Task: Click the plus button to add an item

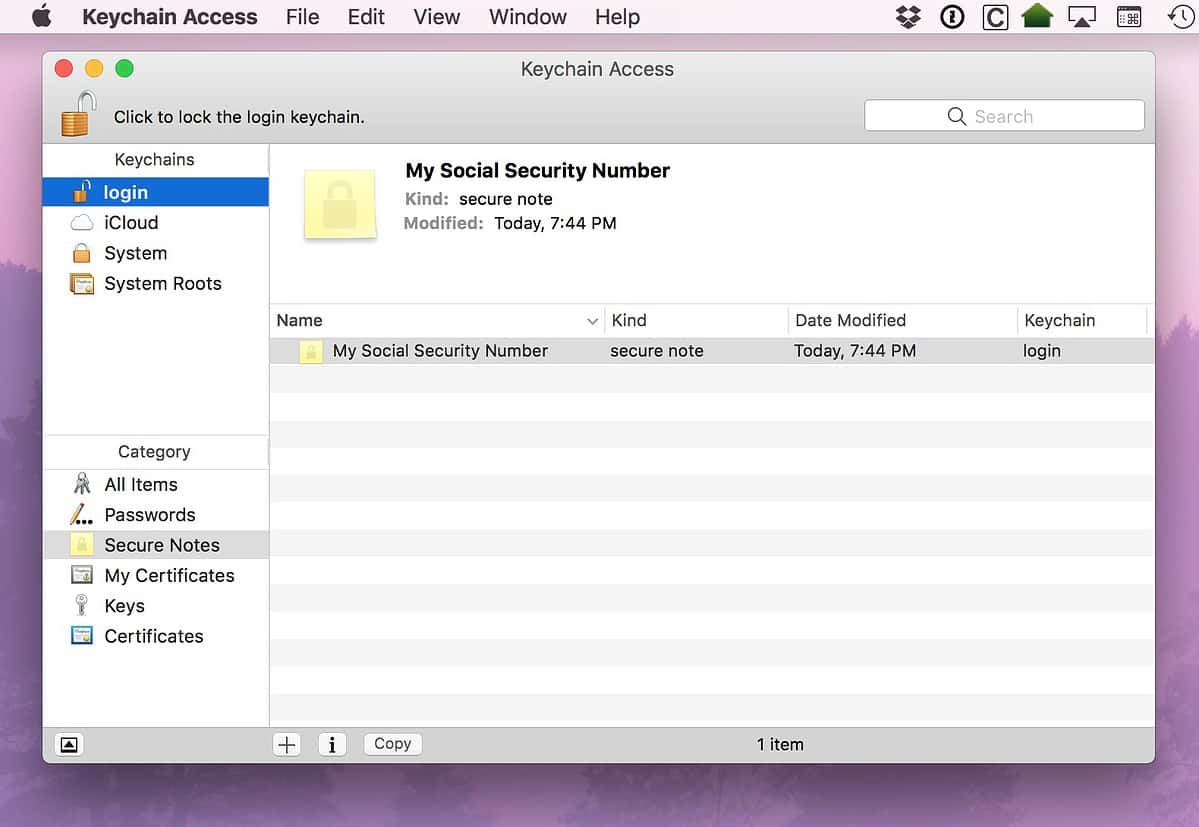Action: [x=287, y=744]
